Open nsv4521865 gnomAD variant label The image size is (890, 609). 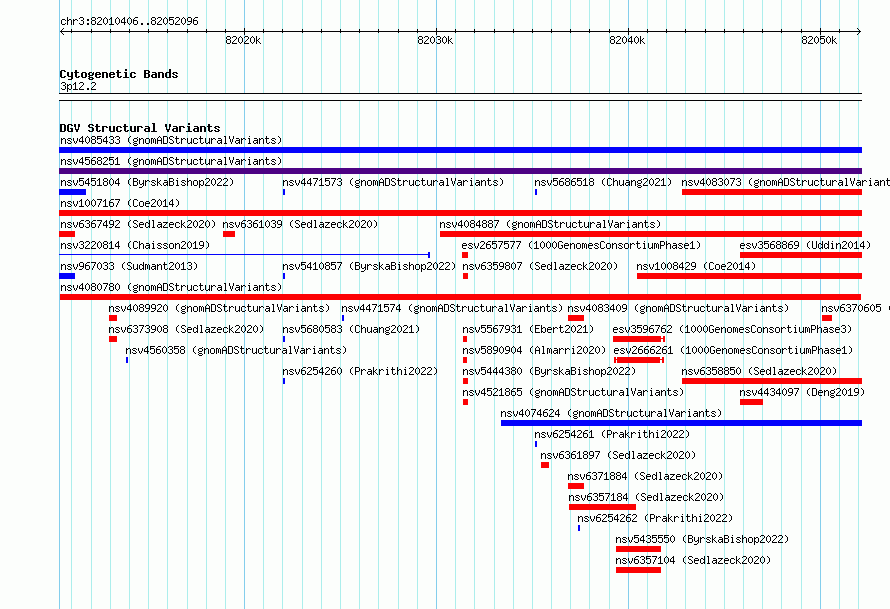click(x=573, y=392)
